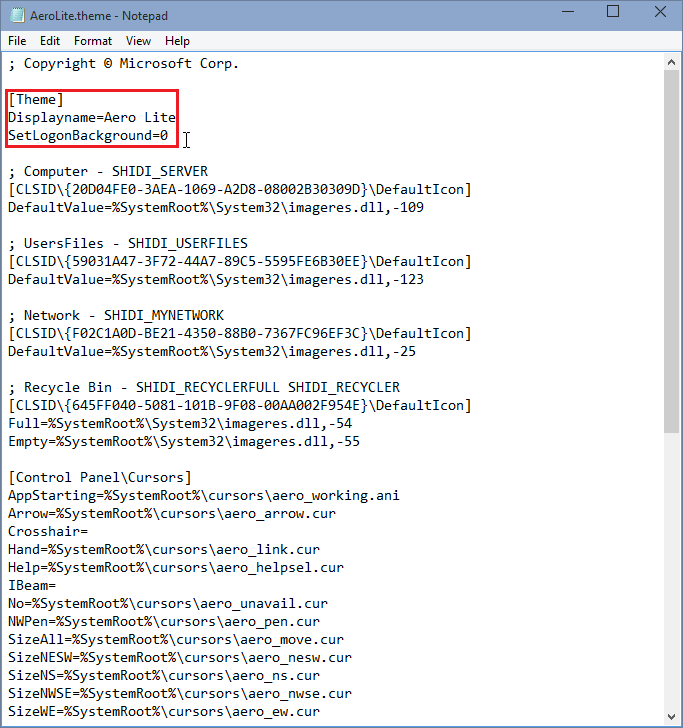Image resolution: width=683 pixels, height=728 pixels.
Task: Click the UsersFiles - SHIDI_USERFILES comment
Action: [128, 244]
